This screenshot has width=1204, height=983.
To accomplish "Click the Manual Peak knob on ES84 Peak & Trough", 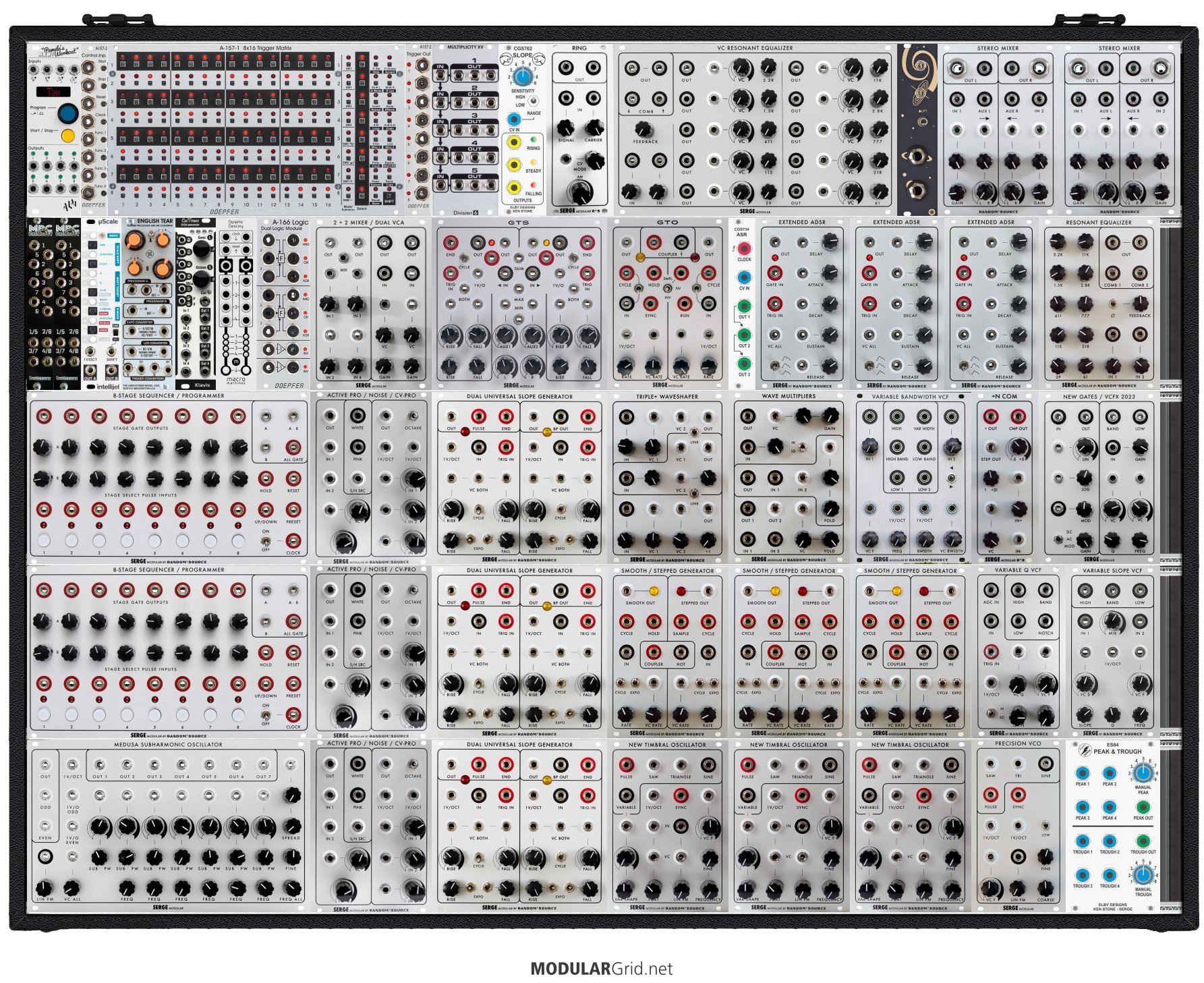I will tap(1142, 773).
